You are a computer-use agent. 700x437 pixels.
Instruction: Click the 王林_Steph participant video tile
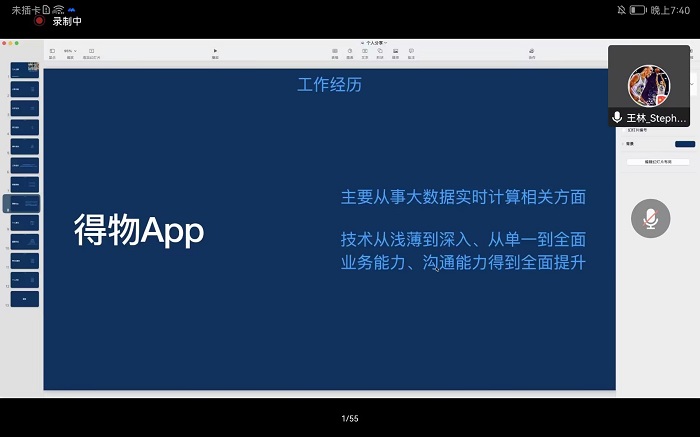(x=649, y=86)
